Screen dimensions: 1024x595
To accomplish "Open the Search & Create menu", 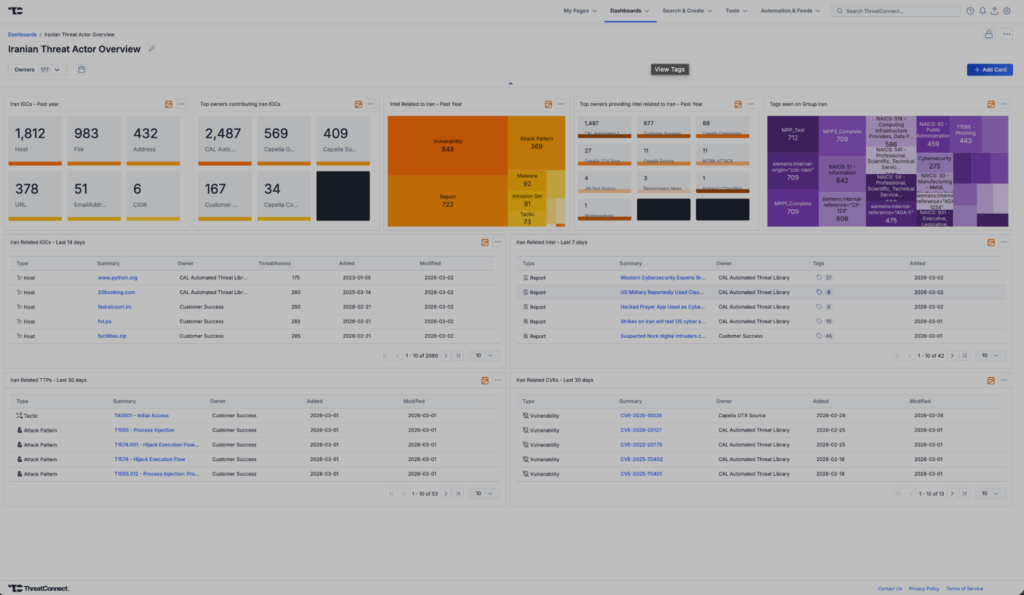I will 688,11.
